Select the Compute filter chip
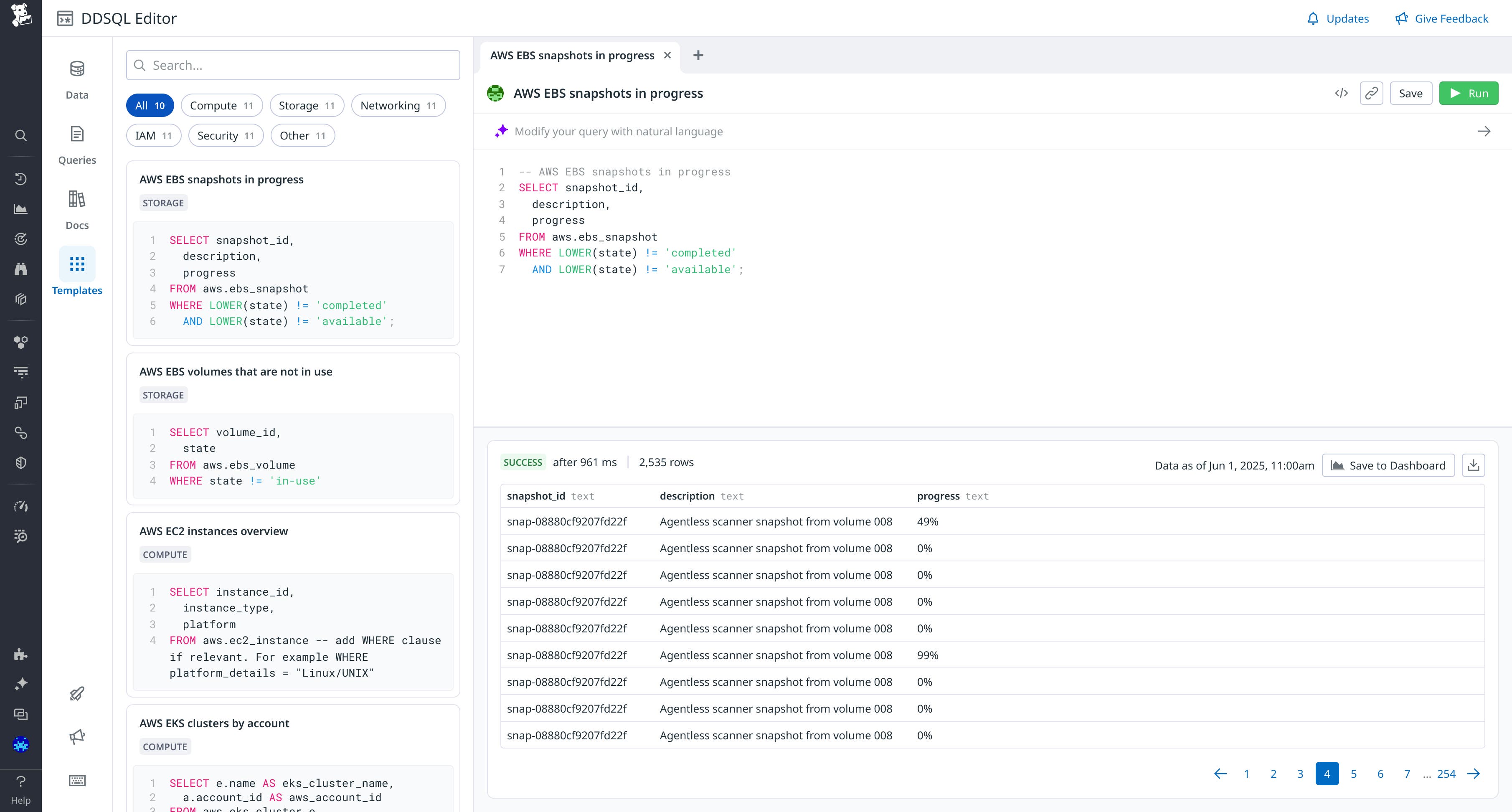Image resolution: width=1512 pixels, height=812 pixels. [222, 105]
